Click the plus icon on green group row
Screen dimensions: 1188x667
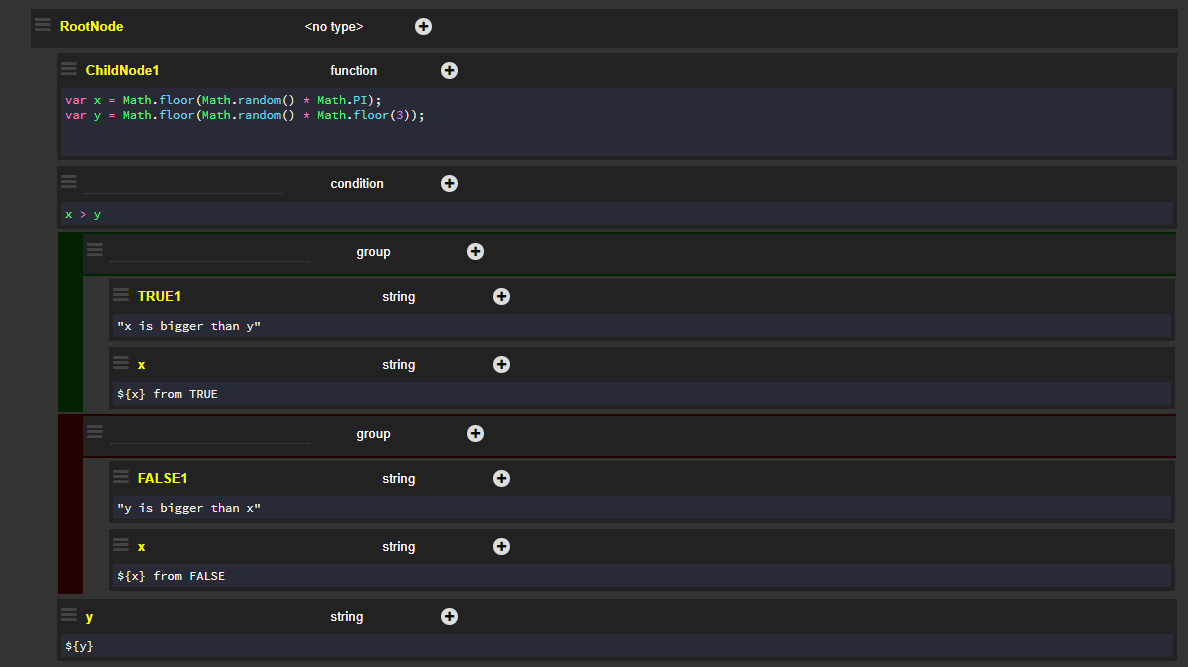(475, 252)
